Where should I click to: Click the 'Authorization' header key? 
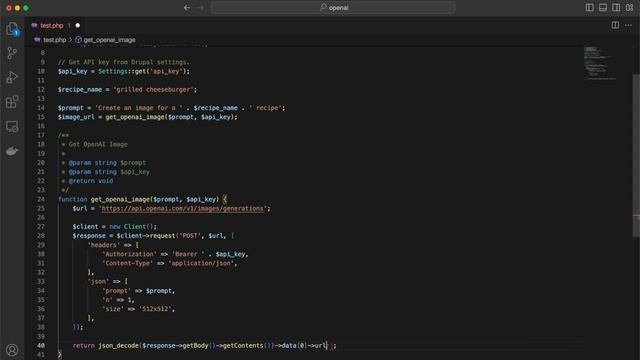tap(129, 254)
